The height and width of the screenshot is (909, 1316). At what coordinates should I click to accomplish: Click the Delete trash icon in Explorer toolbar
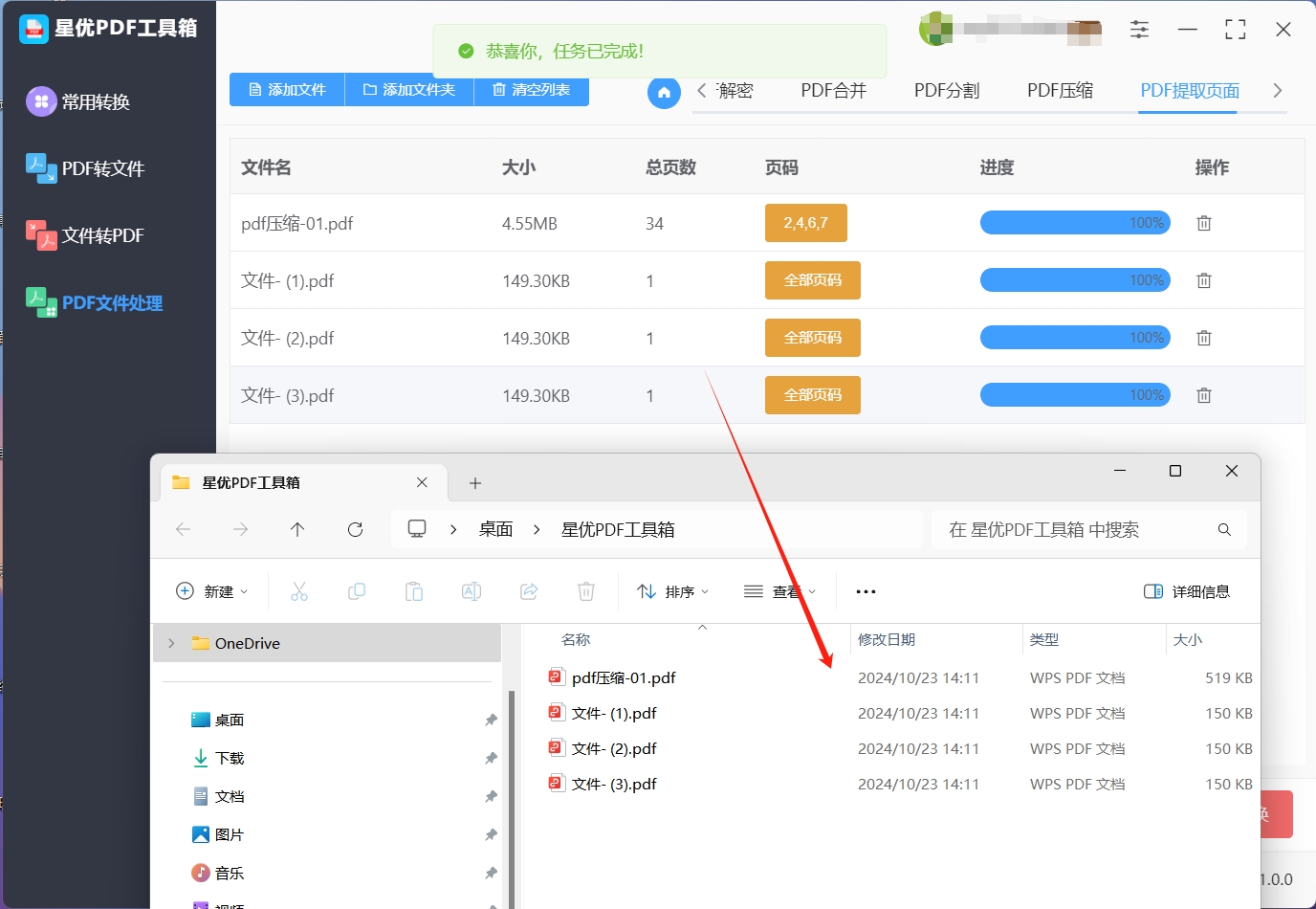point(586,591)
